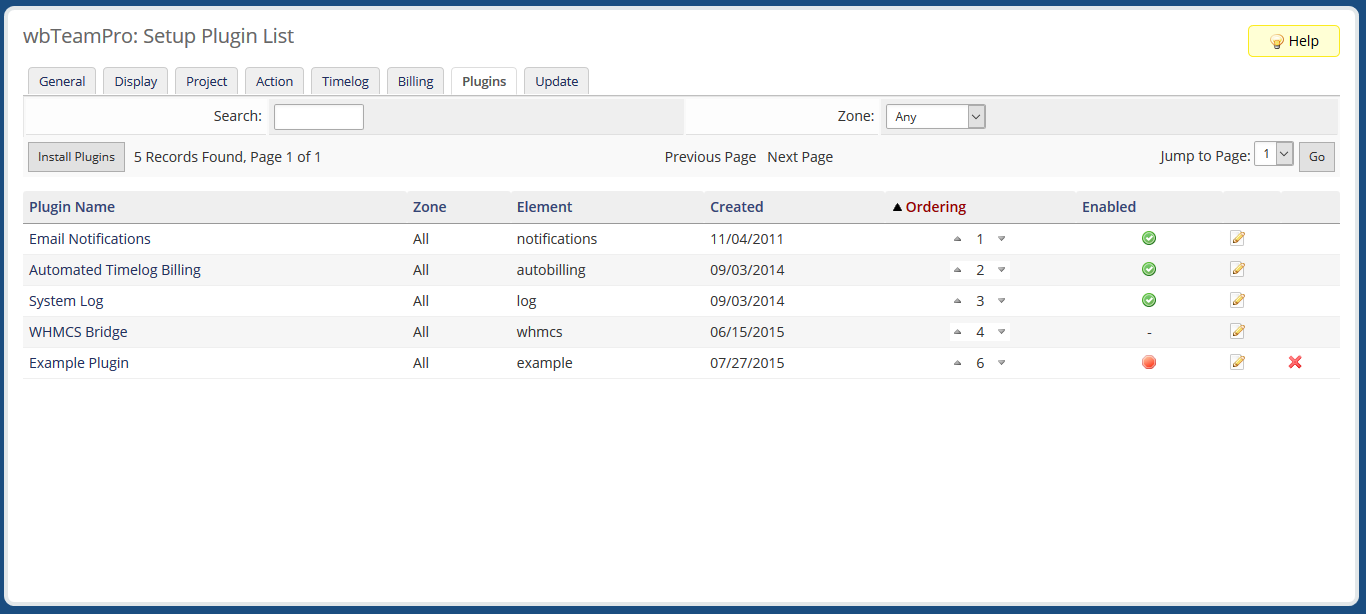This screenshot has width=1366, height=614.
Task: Move Automated Timelog Billing down in ordering
Action: [x=1002, y=270]
